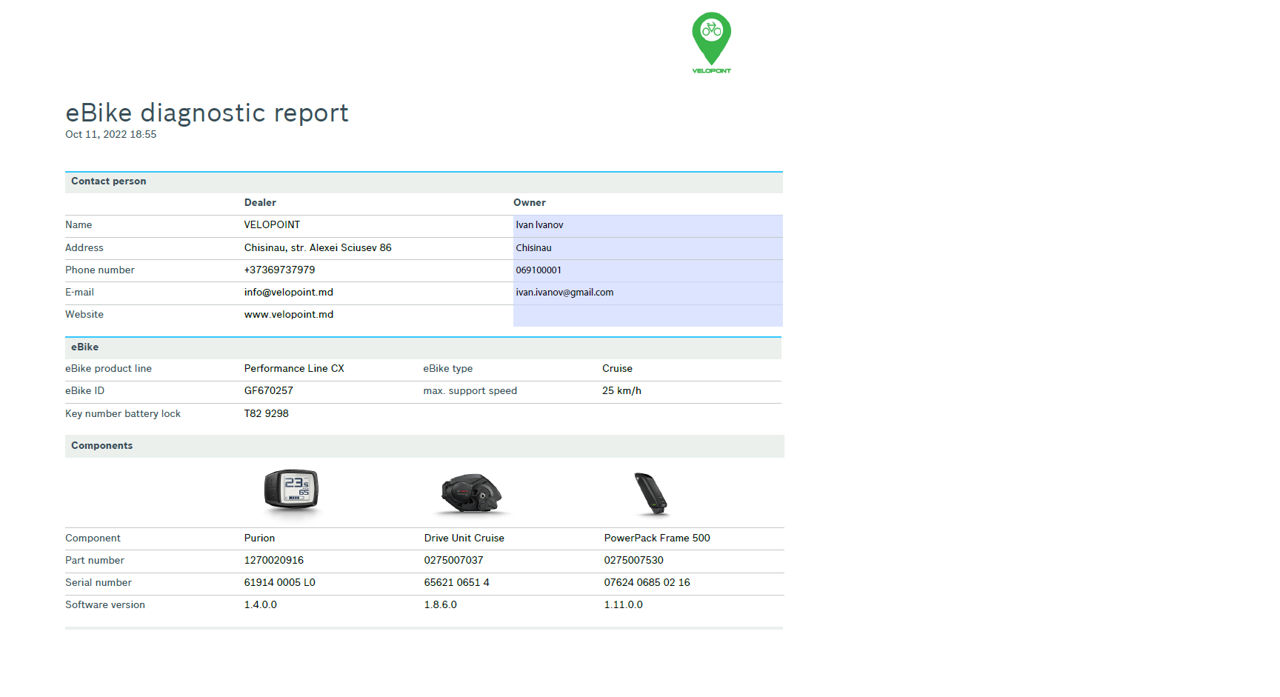Image resolution: width=1280 pixels, height=697 pixels.
Task: Click the Components section header
Action: (x=424, y=446)
